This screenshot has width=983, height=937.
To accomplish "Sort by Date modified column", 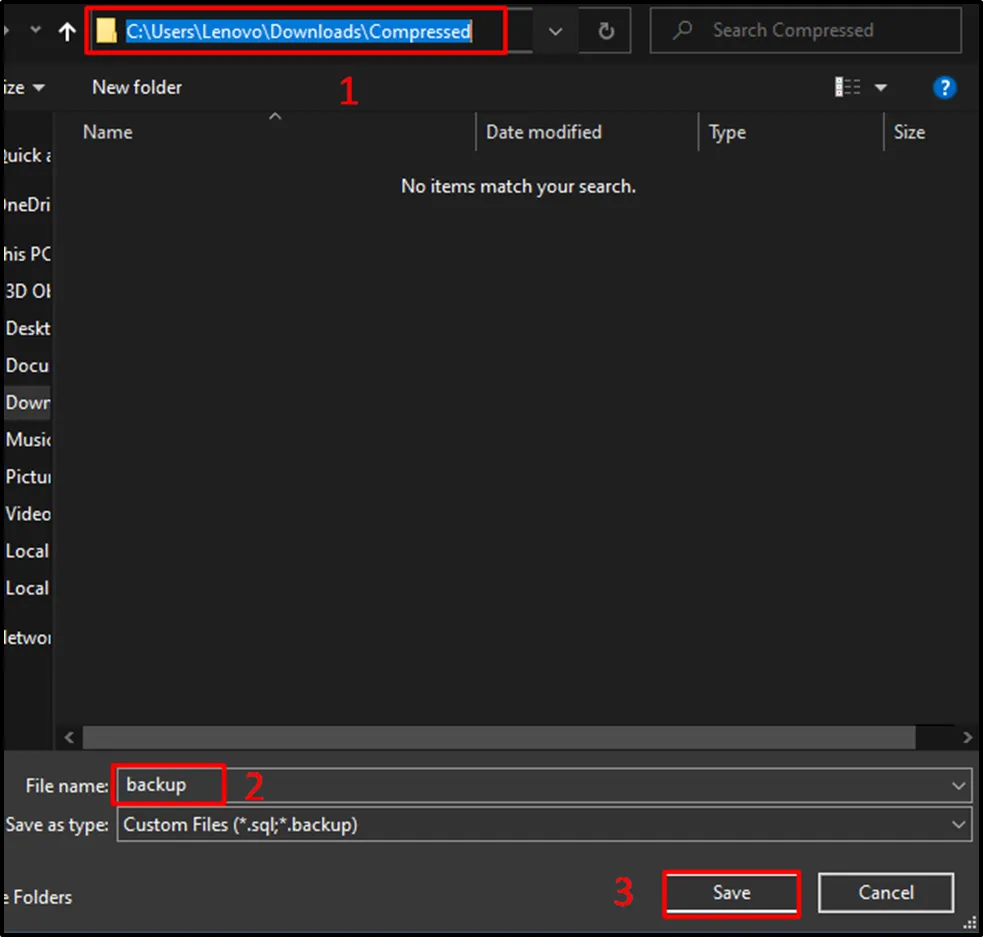I will coord(543,132).
